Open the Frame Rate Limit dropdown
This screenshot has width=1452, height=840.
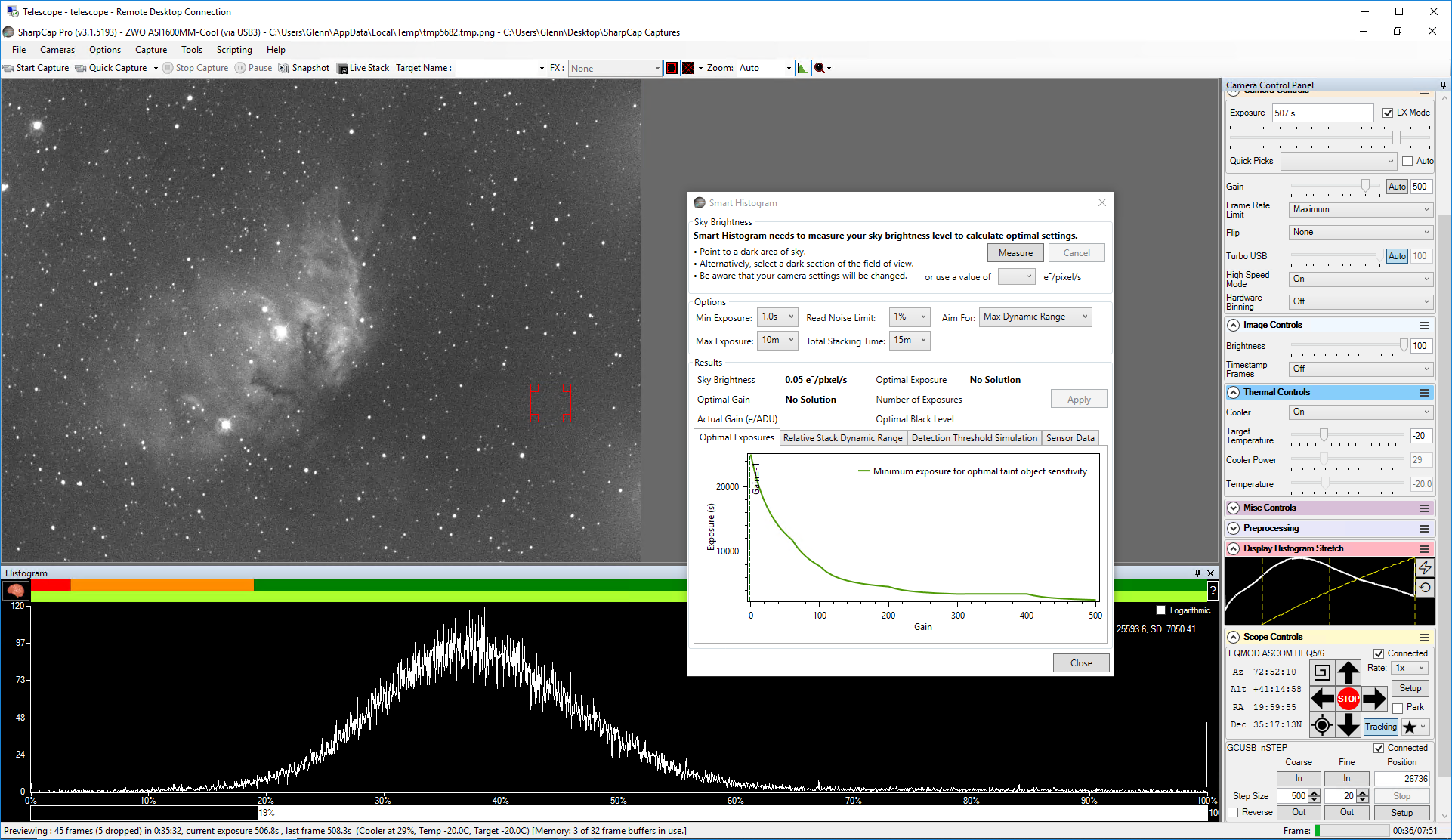(x=1360, y=209)
